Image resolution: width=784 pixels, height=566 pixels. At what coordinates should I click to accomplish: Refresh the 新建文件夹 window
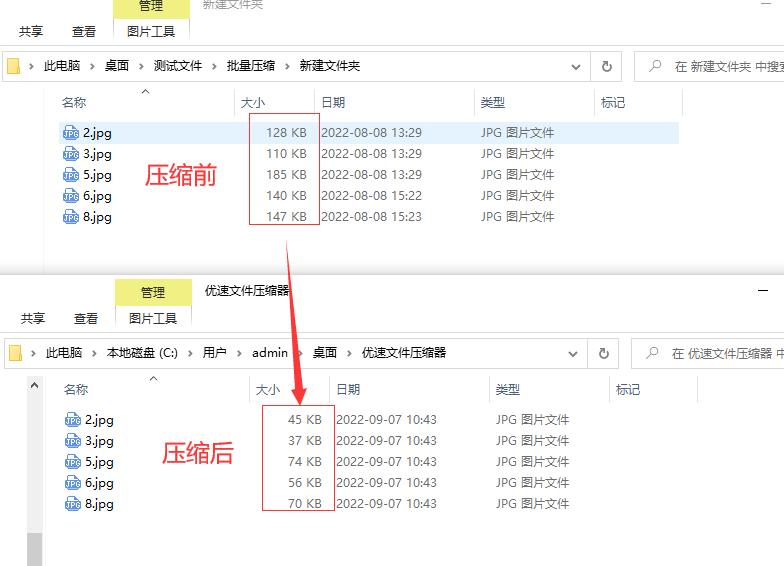(606, 66)
